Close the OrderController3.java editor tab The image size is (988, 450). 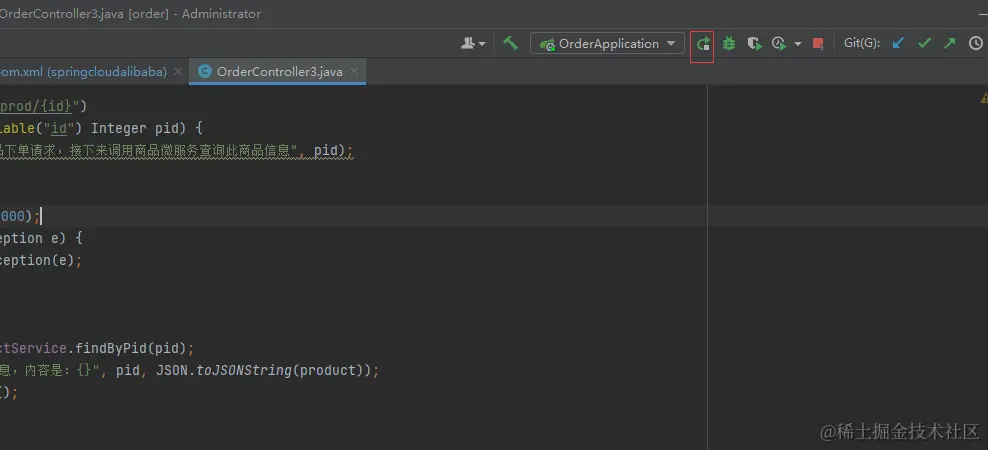coord(354,71)
